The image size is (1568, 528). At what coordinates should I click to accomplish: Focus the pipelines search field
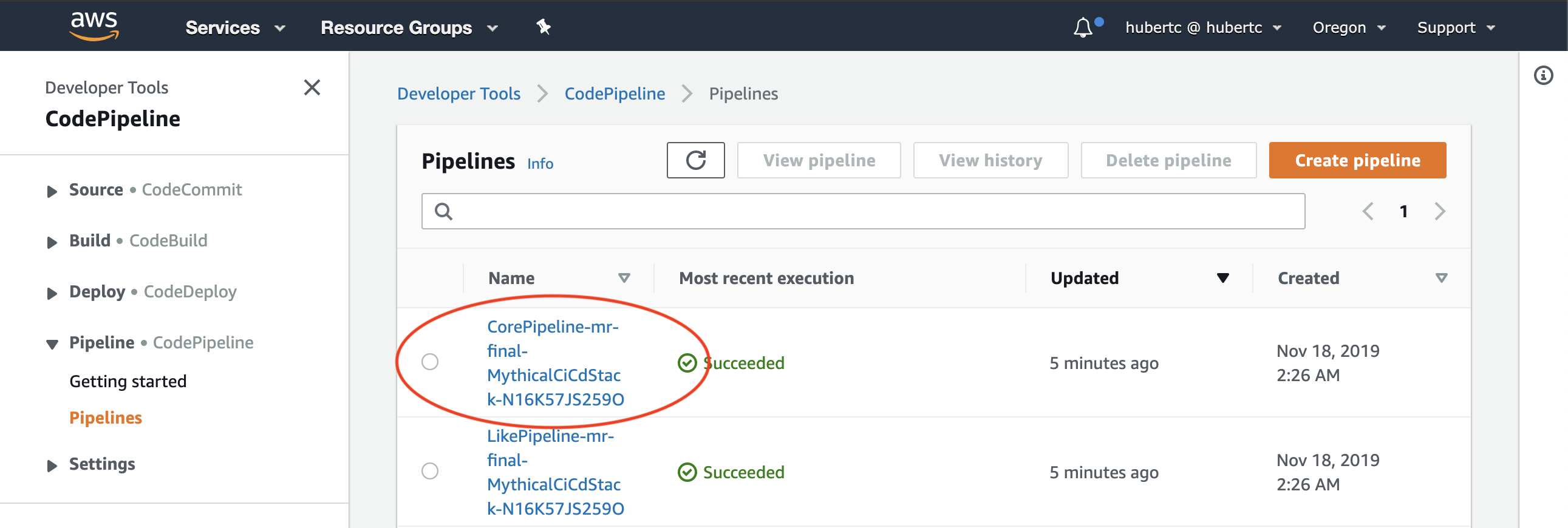pos(862,211)
